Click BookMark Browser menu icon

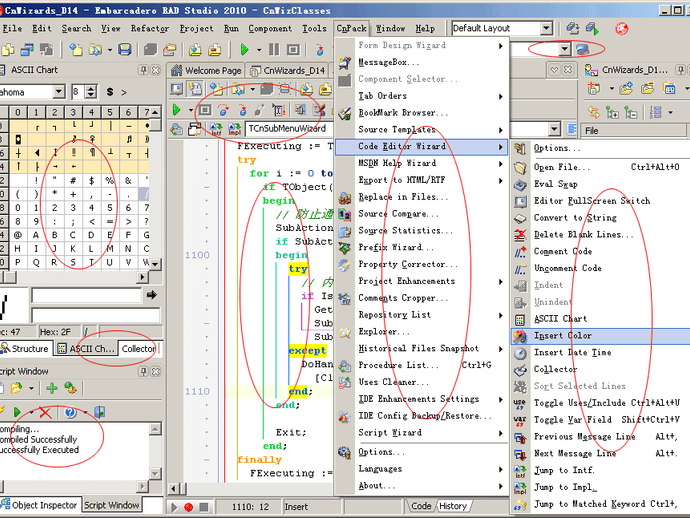[345, 113]
